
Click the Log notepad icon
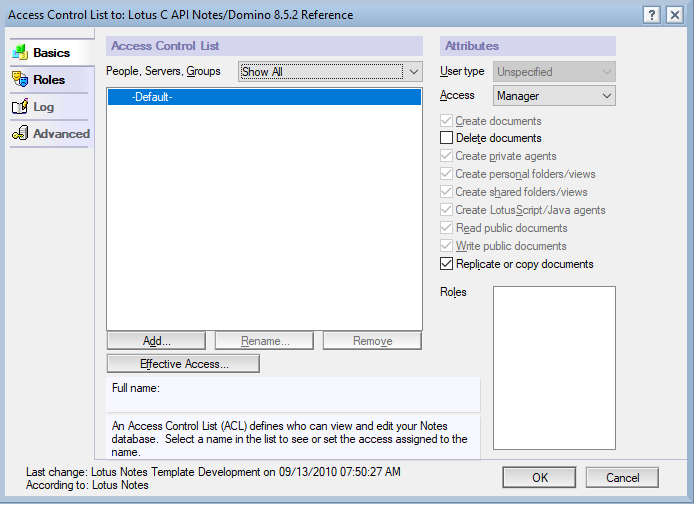click(20, 107)
